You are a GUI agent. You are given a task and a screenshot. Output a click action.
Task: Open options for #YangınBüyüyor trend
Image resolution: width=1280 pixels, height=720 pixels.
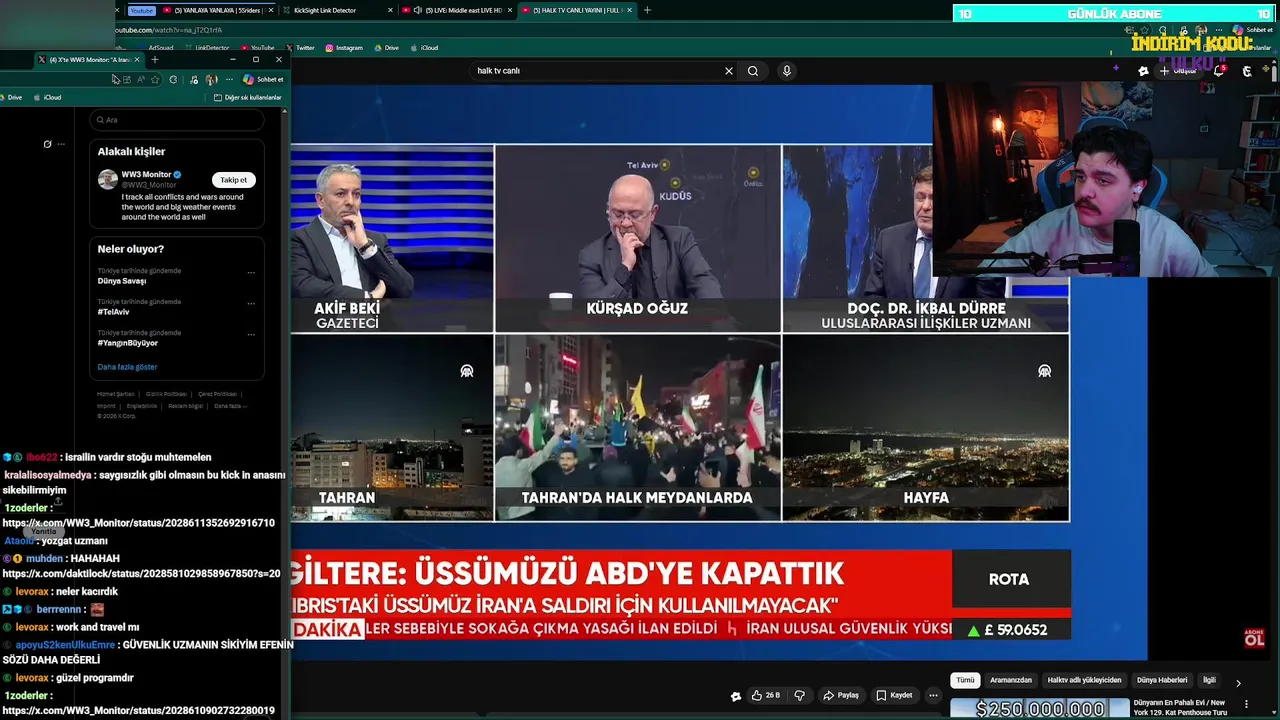[x=251, y=335]
